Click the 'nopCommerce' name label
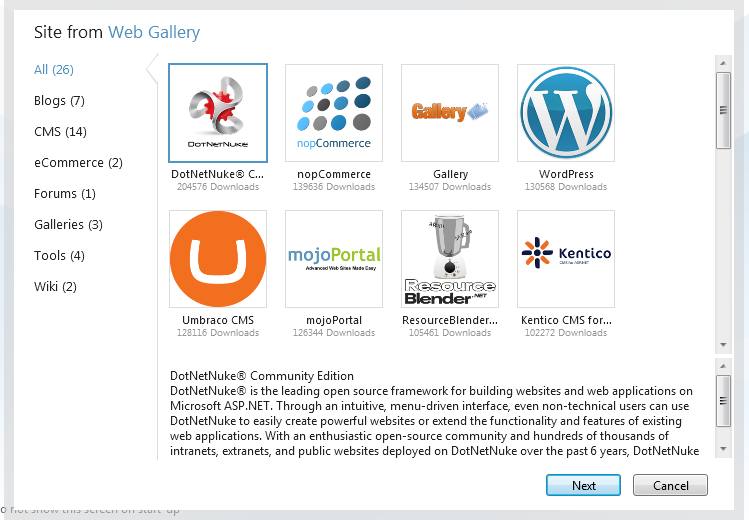 pos(334,174)
